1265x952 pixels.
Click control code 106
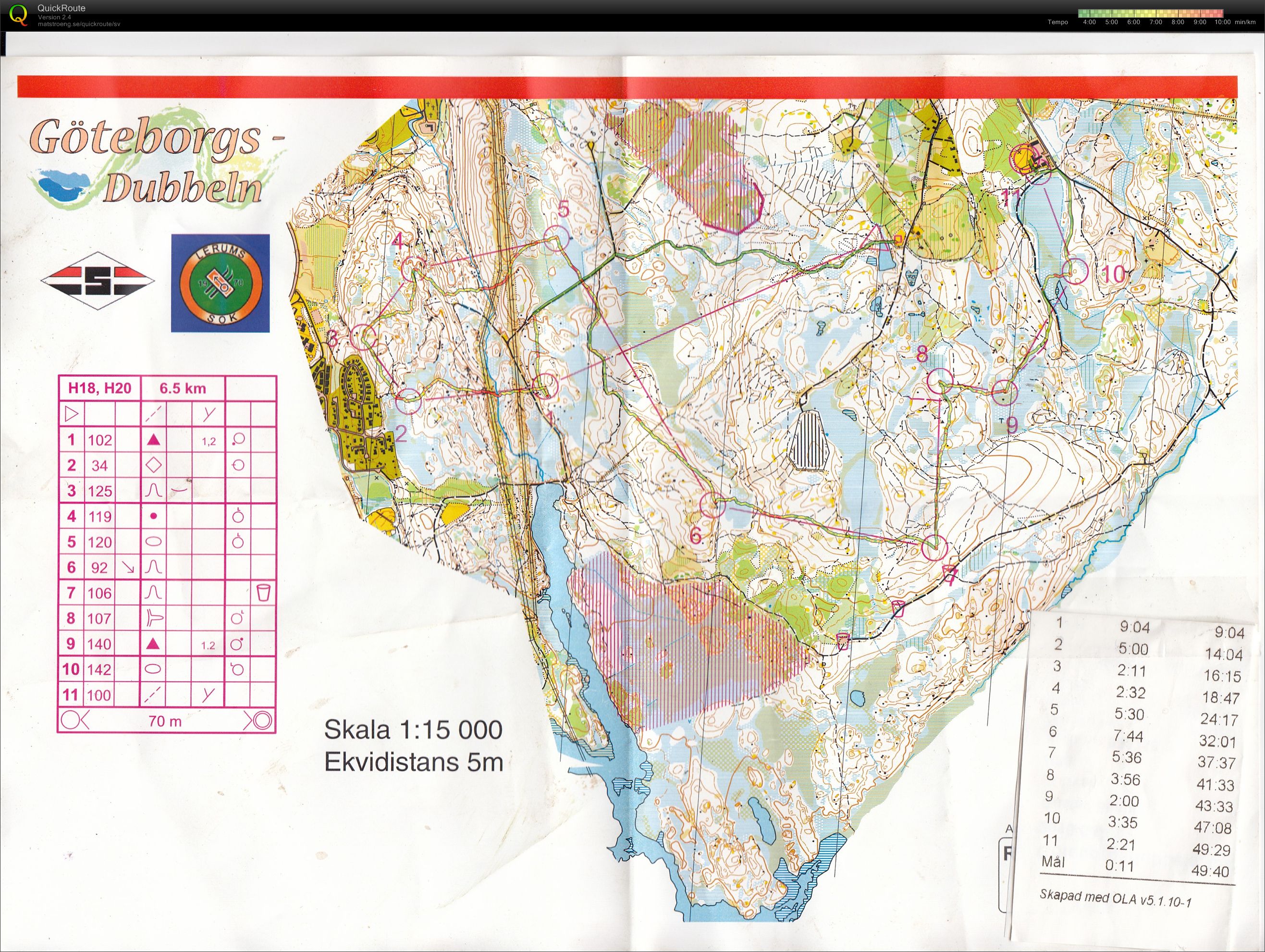tap(99, 593)
